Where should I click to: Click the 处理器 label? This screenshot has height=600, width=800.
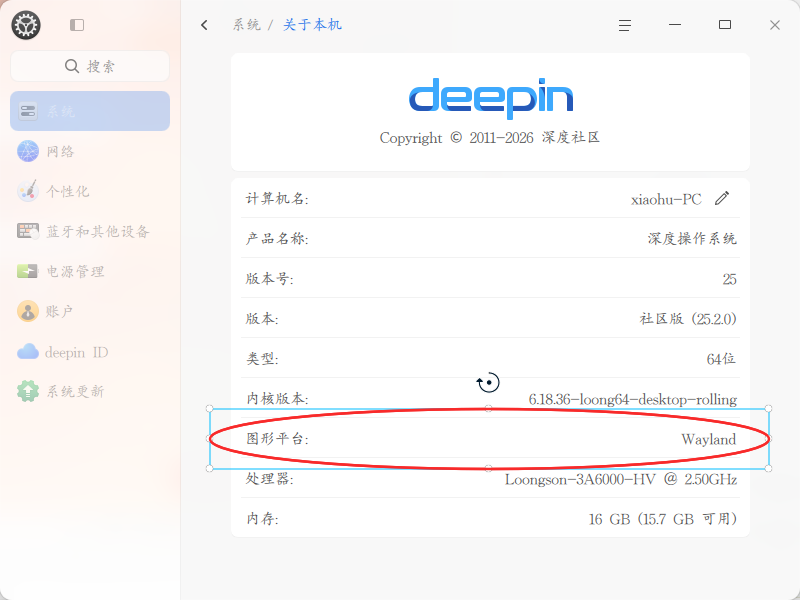(x=269, y=479)
